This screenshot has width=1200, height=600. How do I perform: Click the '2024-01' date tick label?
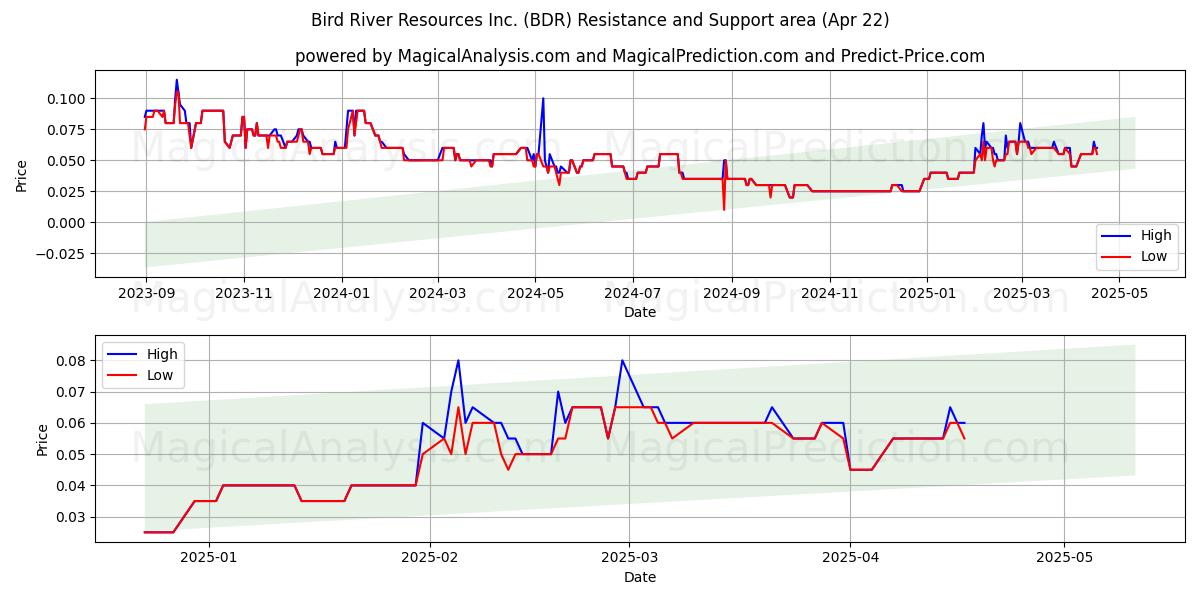point(342,294)
